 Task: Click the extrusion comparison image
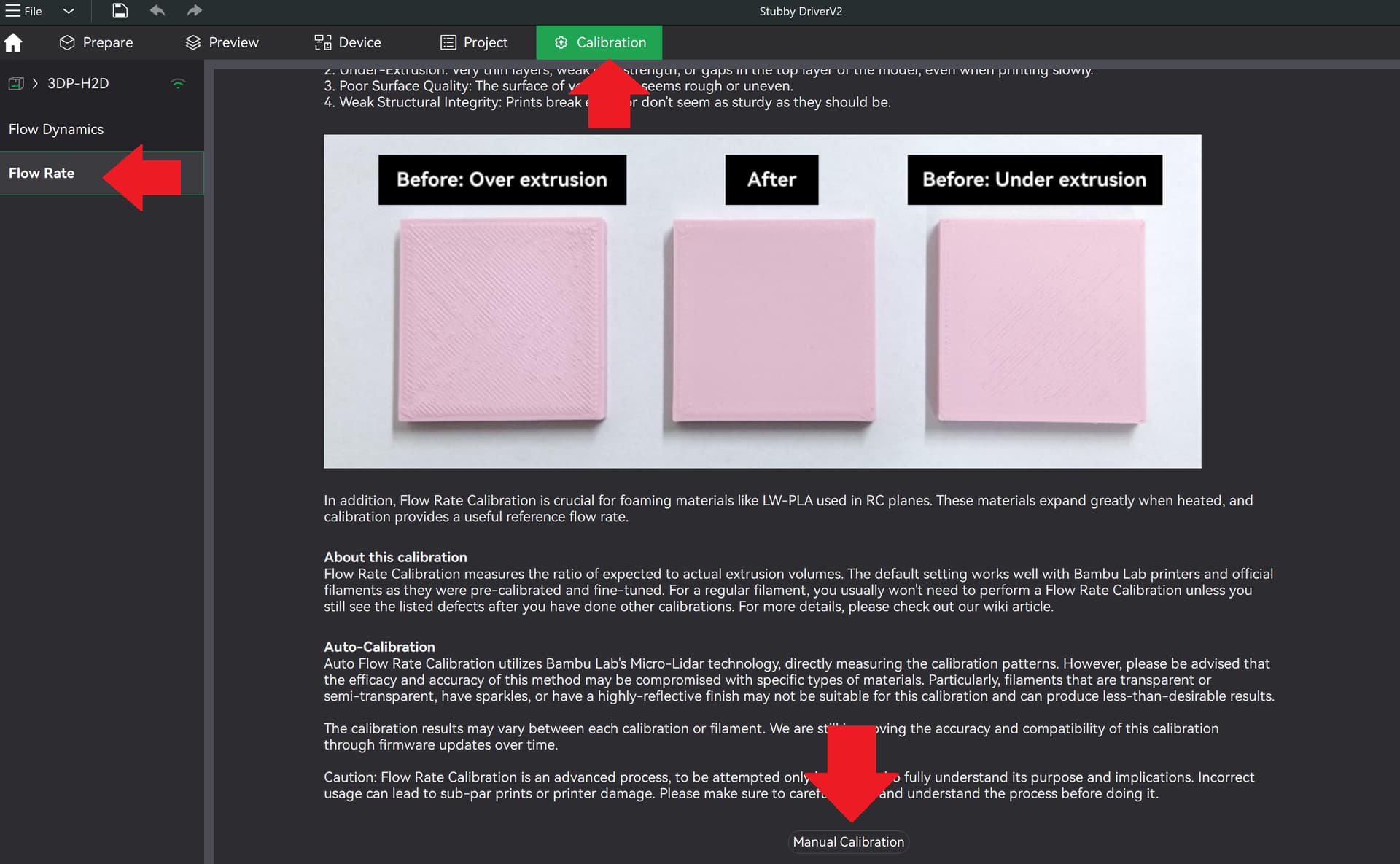tap(762, 300)
